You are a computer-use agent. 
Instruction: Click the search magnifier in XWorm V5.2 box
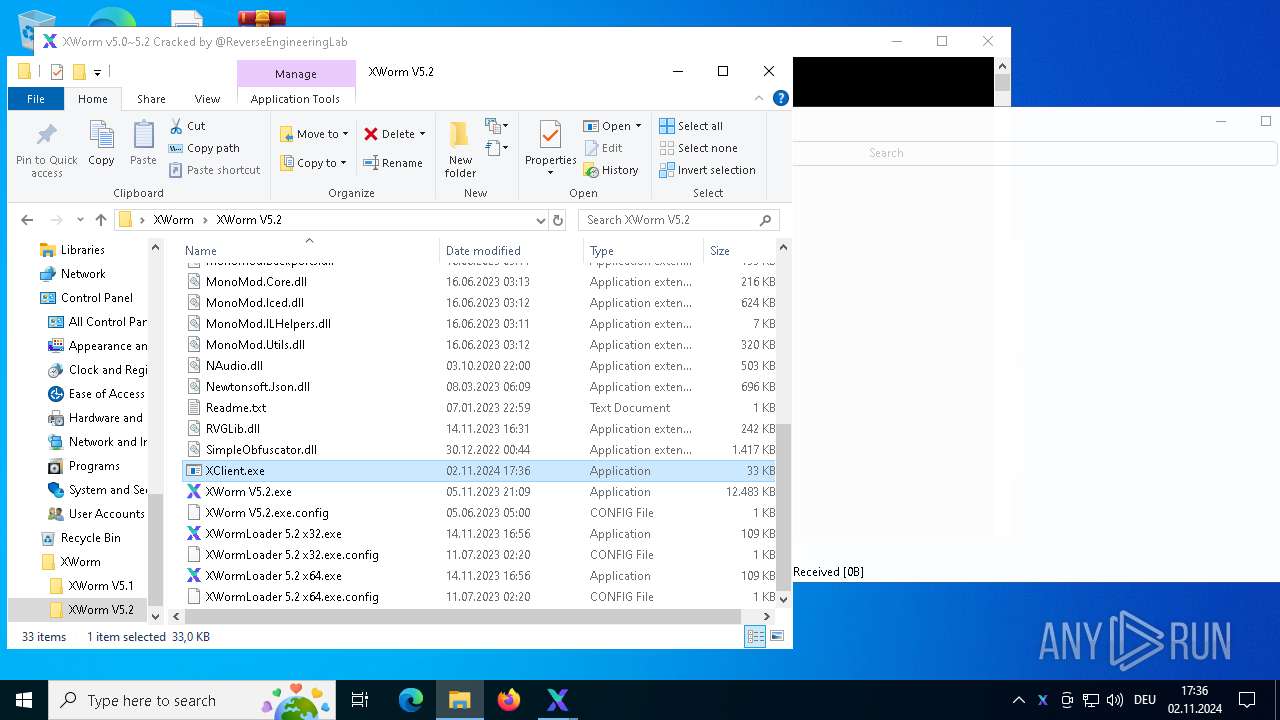click(x=766, y=220)
